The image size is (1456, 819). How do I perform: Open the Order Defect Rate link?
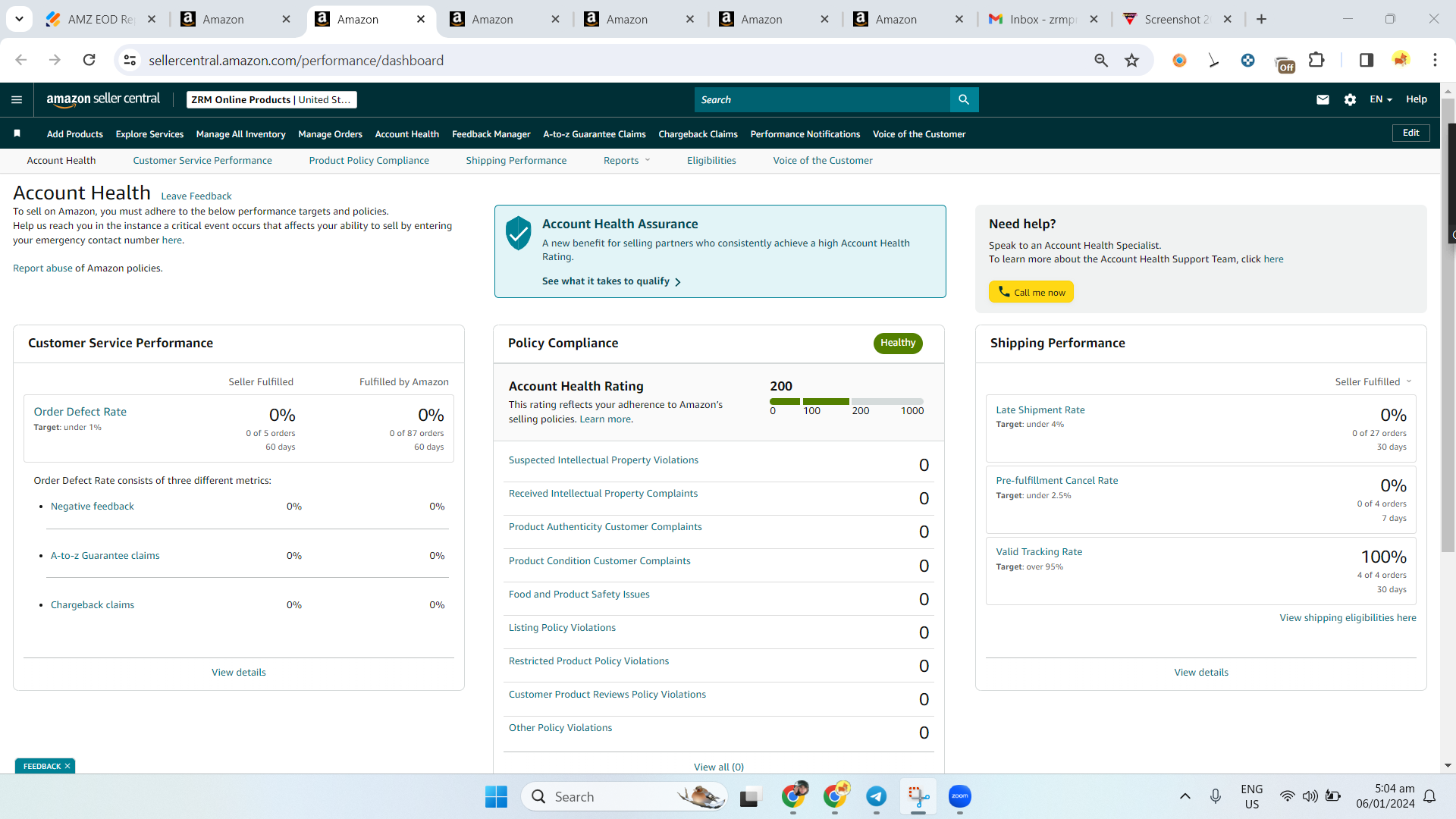coord(80,412)
